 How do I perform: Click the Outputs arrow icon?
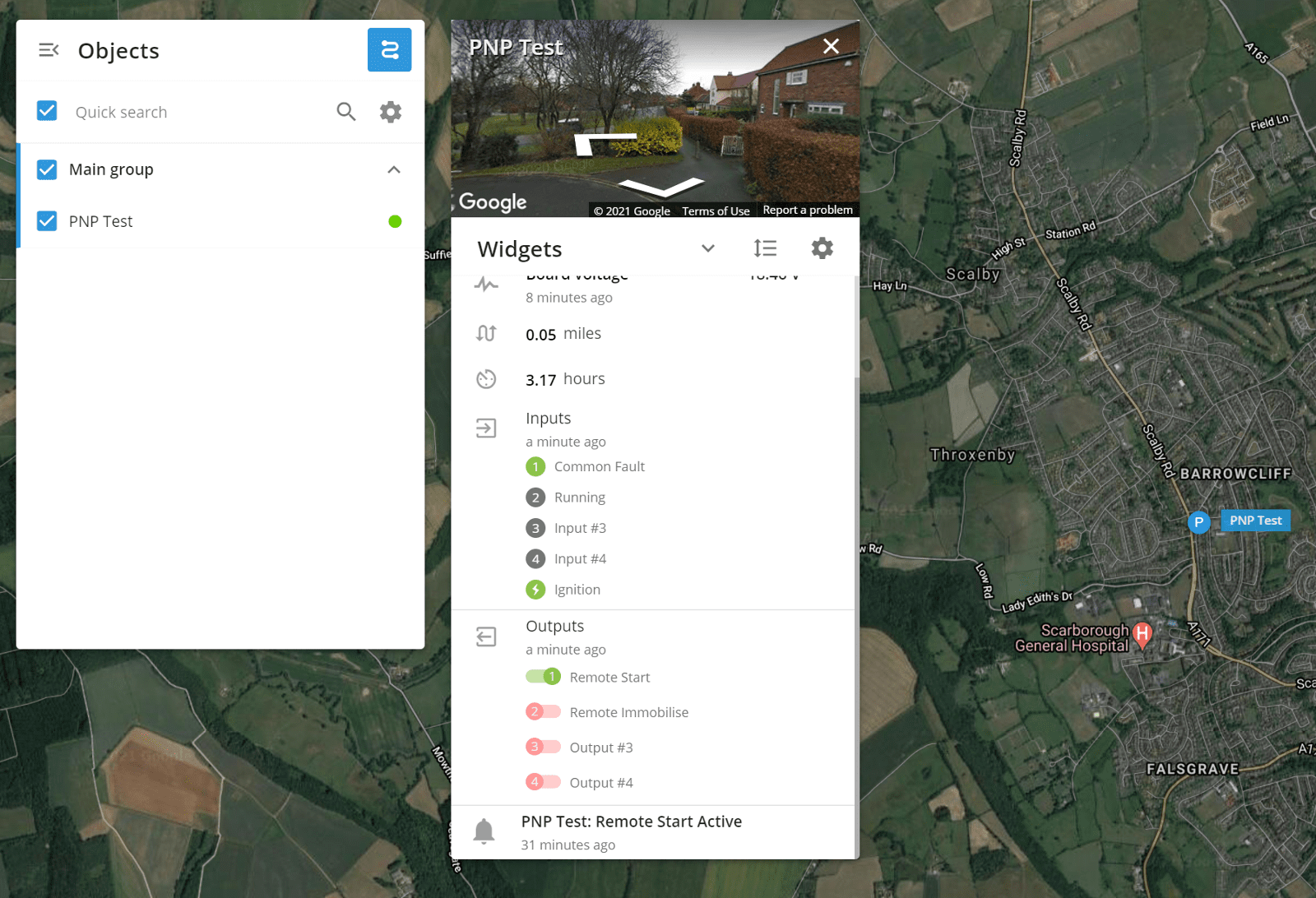coord(486,636)
